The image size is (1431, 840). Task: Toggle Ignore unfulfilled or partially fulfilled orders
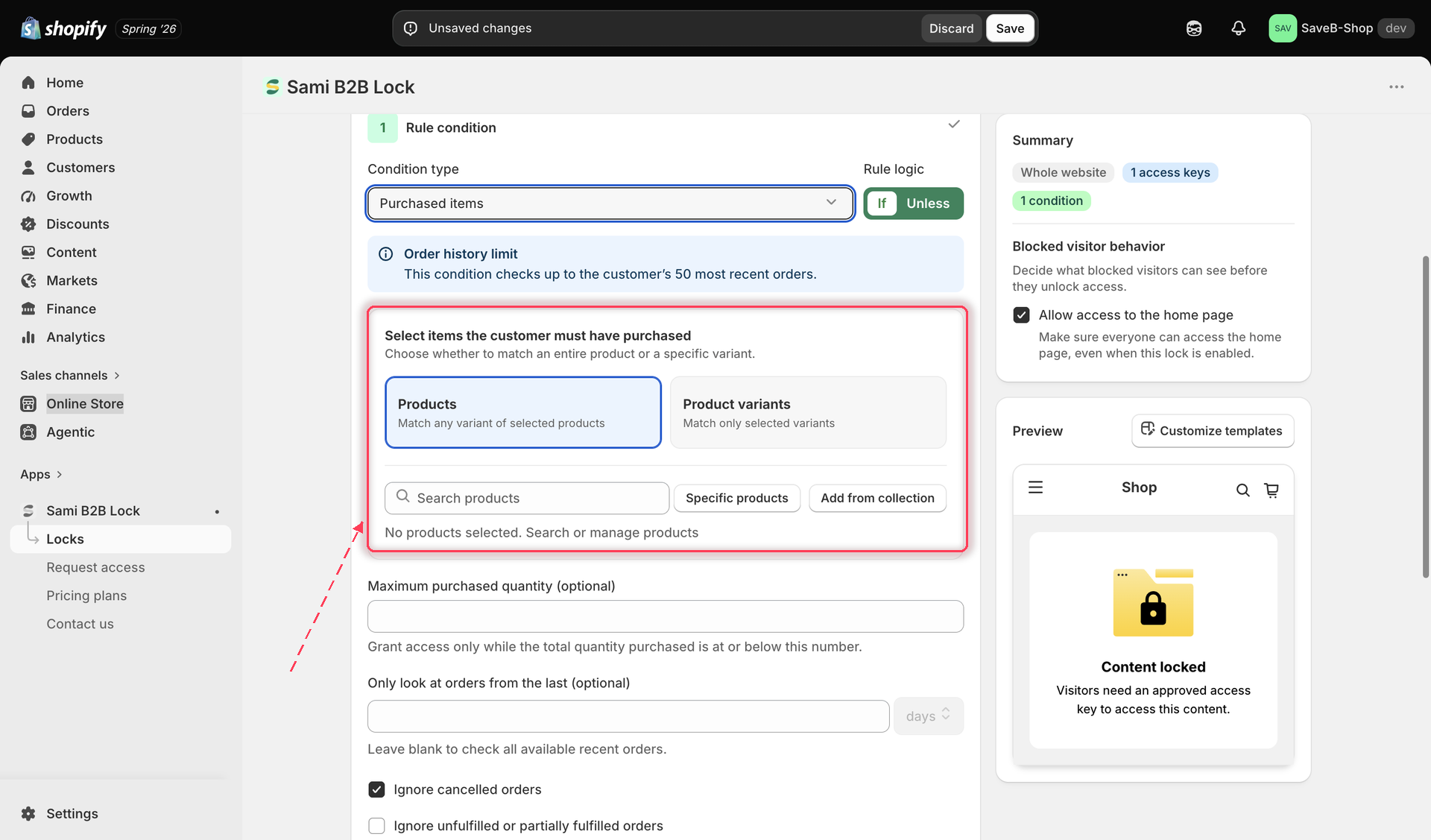(x=376, y=826)
